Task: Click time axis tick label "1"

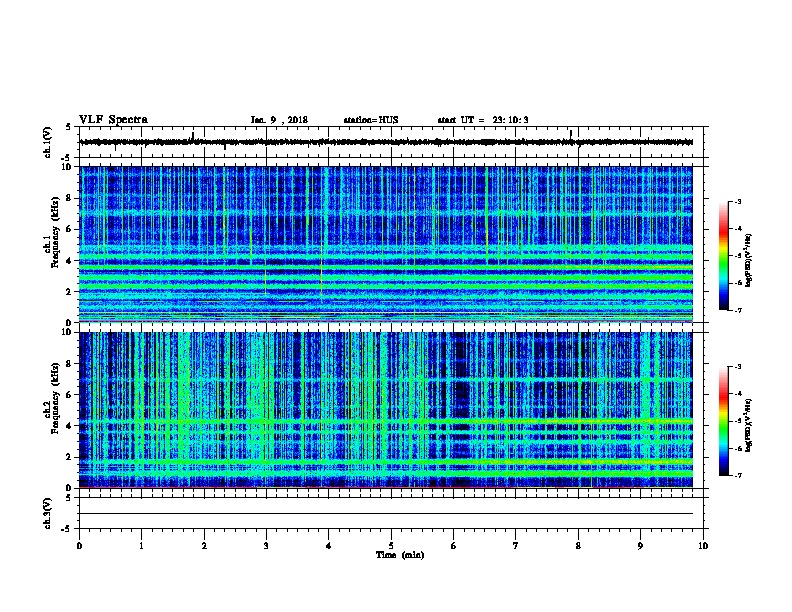Action: pos(141,546)
